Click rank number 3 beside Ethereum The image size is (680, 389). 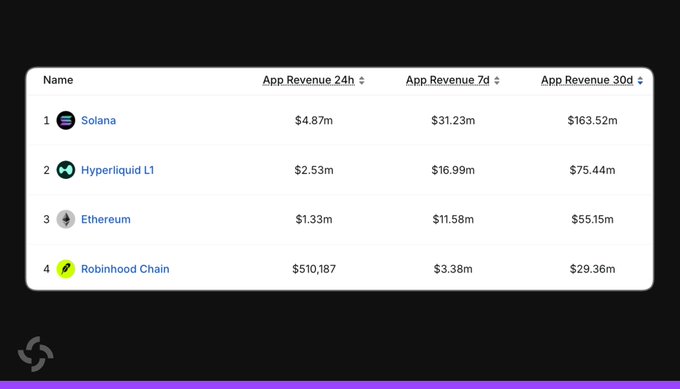tap(46, 219)
